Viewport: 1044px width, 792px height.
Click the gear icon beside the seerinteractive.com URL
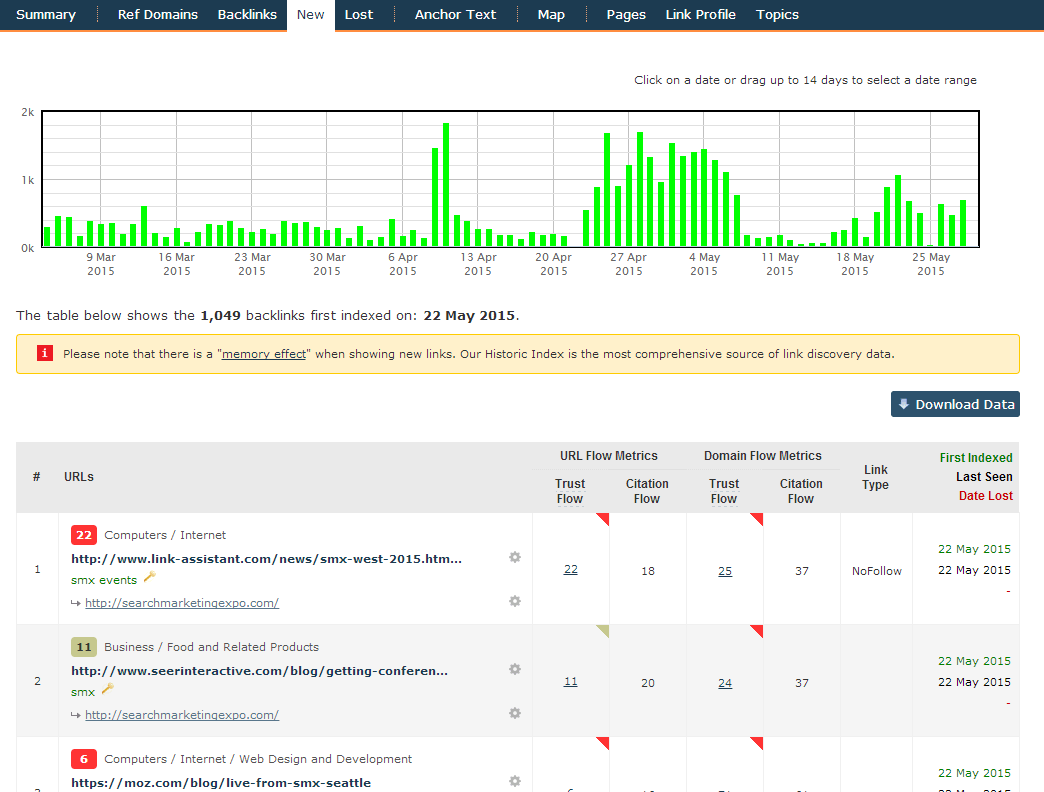point(515,670)
